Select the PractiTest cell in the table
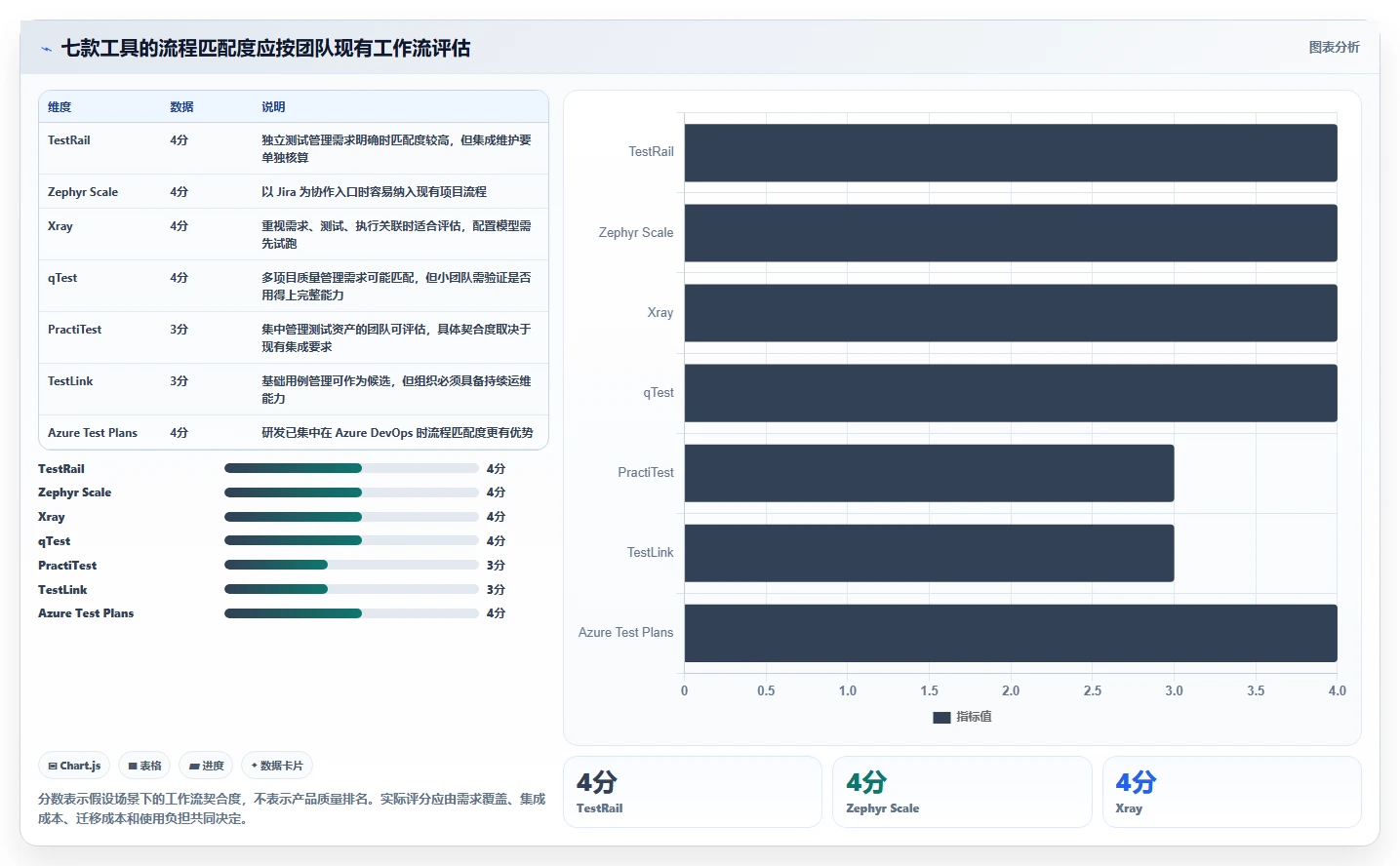Screen dimensions: 1400x866 point(75,330)
